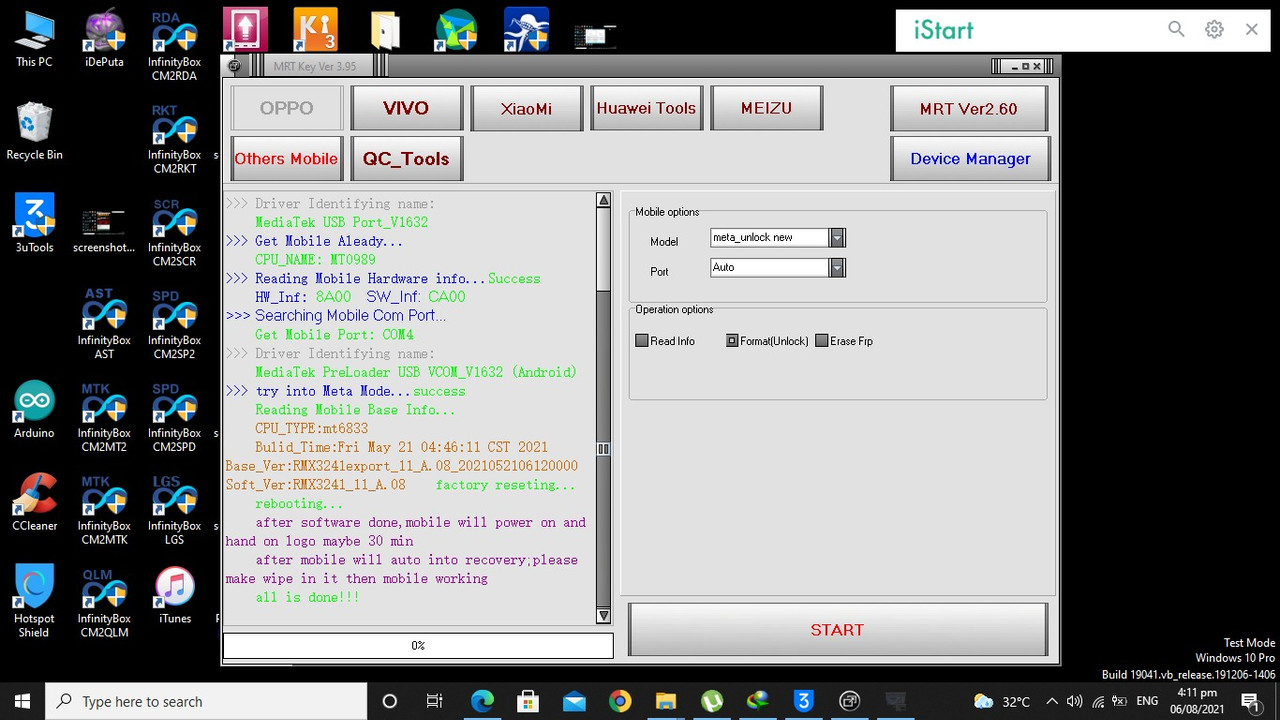This screenshot has height=720, width=1280.
Task: Click the 'all is done!!!' log line
Action: 307,597
